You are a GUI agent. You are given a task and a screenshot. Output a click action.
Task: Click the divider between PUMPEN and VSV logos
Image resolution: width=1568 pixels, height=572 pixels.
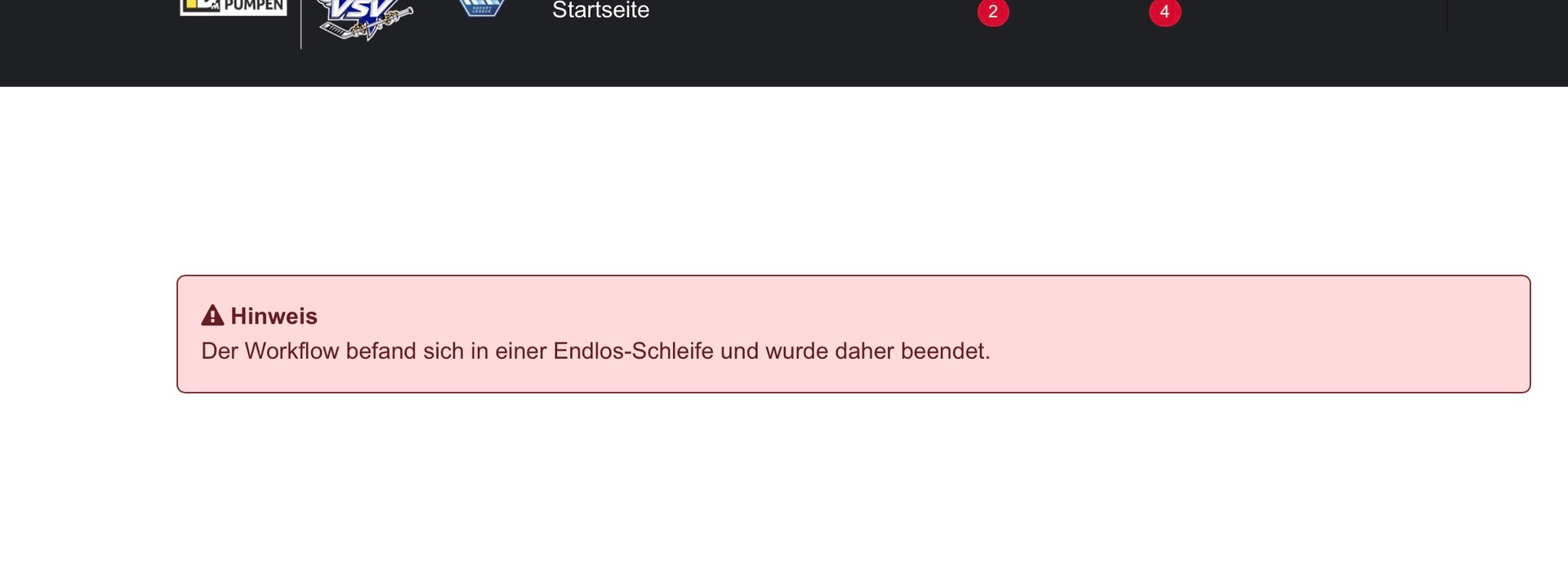point(301,25)
